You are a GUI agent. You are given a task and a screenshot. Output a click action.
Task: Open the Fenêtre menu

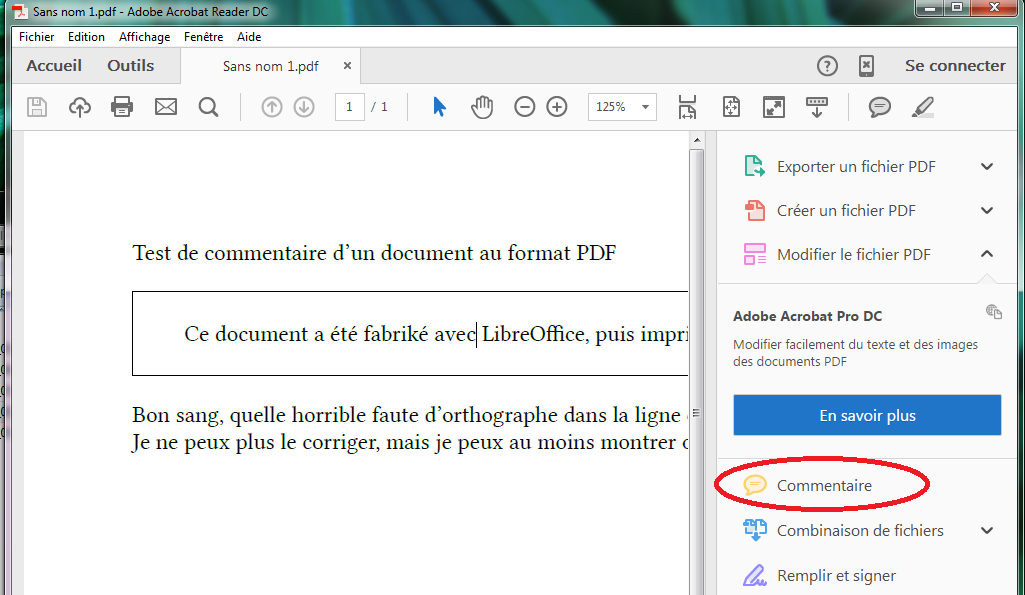pos(203,37)
